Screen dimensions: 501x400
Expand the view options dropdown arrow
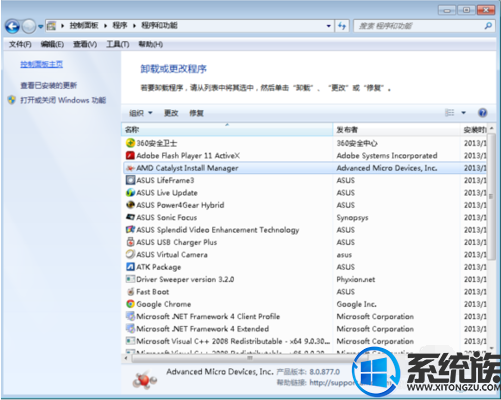(463, 113)
